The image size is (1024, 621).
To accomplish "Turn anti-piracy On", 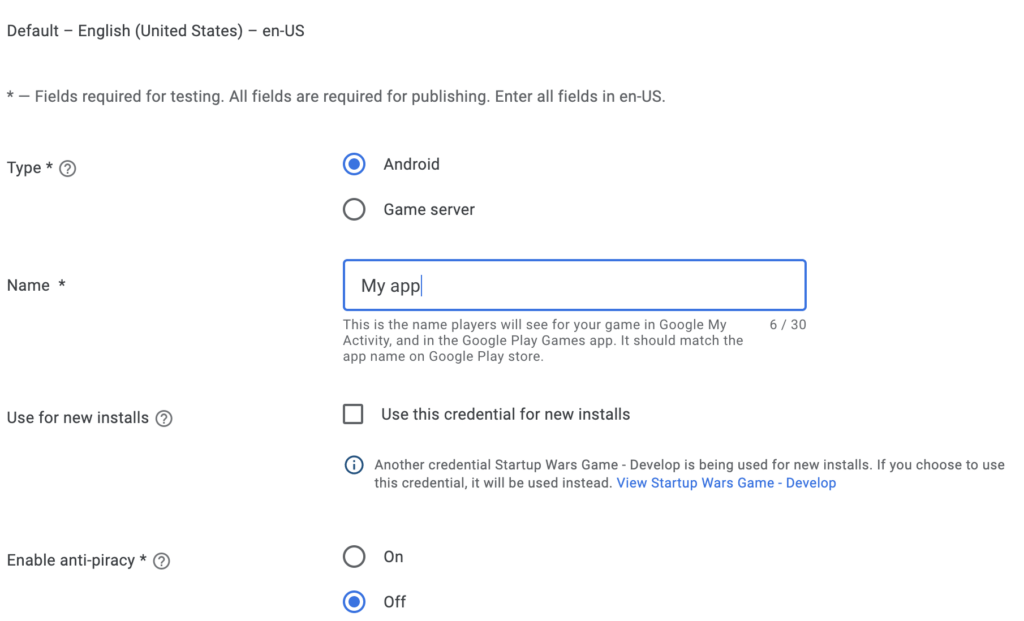I will pos(354,557).
